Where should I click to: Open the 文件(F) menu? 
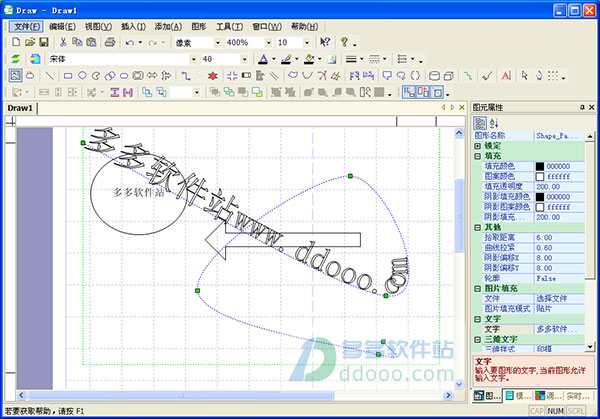pos(26,26)
